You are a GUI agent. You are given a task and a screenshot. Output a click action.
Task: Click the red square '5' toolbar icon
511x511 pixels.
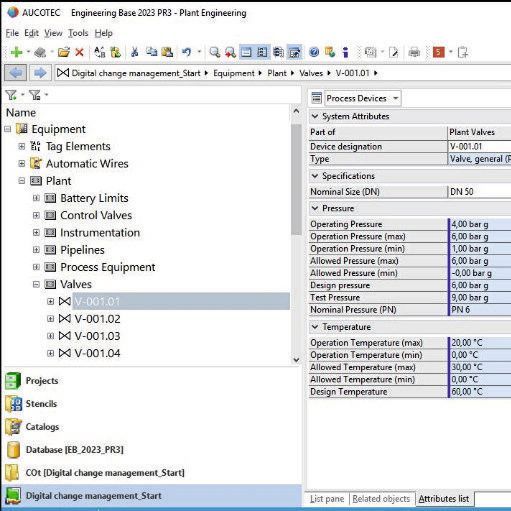pyautogui.click(x=438, y=52)
